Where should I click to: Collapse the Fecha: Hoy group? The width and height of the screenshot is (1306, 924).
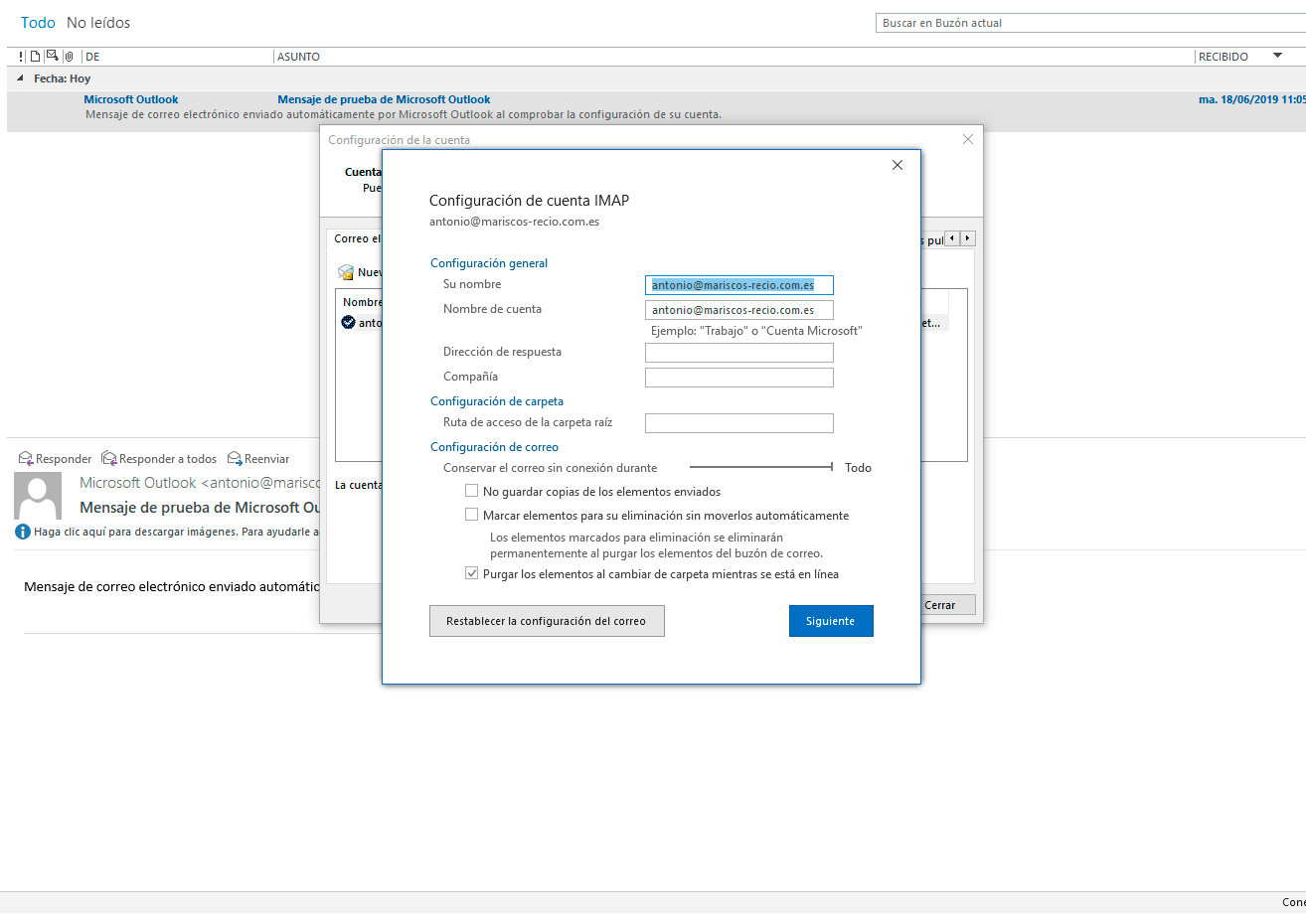click(x=21, y=78)
